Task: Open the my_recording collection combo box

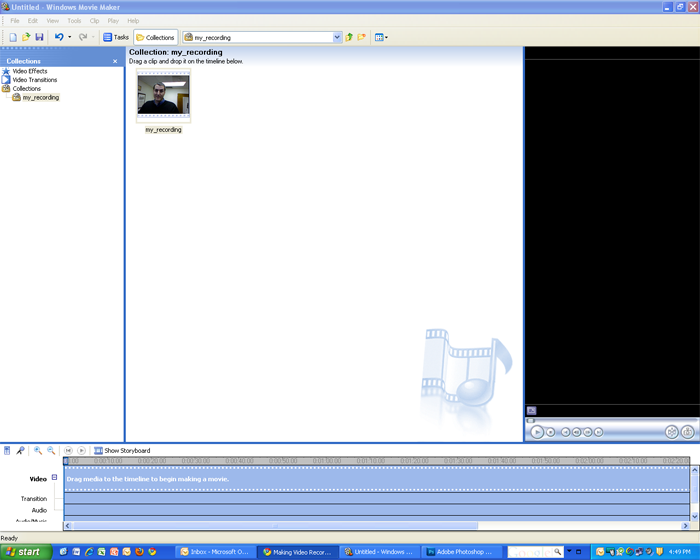Action: coord(262,38)
